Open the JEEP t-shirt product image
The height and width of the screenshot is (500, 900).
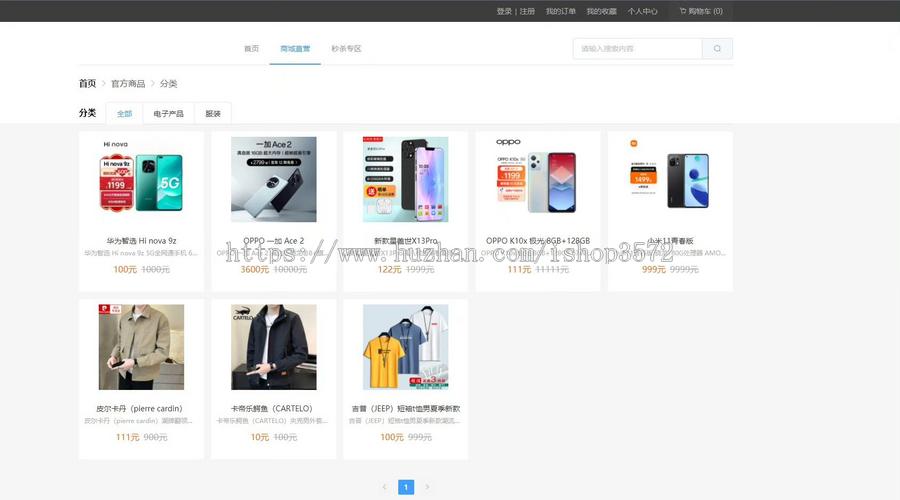tap(405, 347)
